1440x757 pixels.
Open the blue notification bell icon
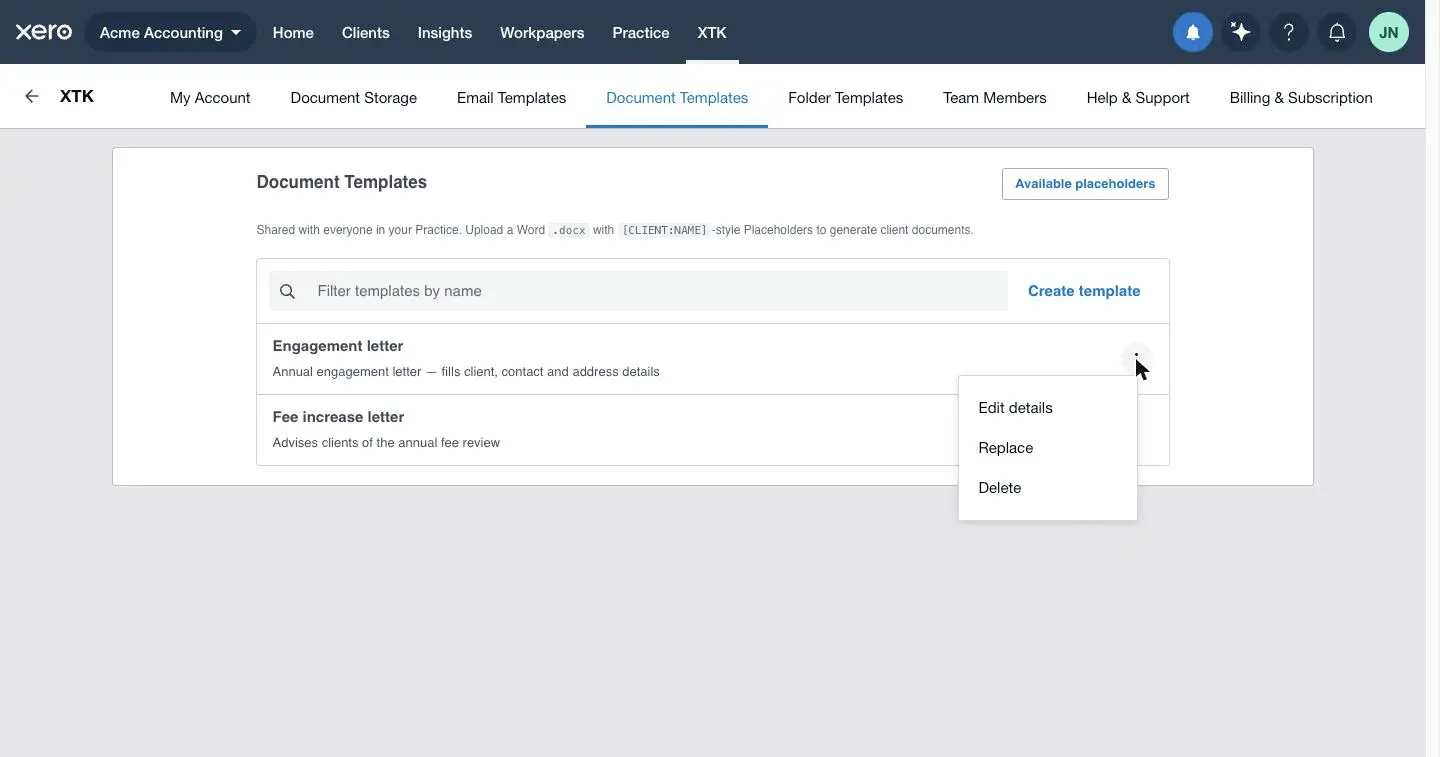pyautogui.click(x=1193, y=33)
